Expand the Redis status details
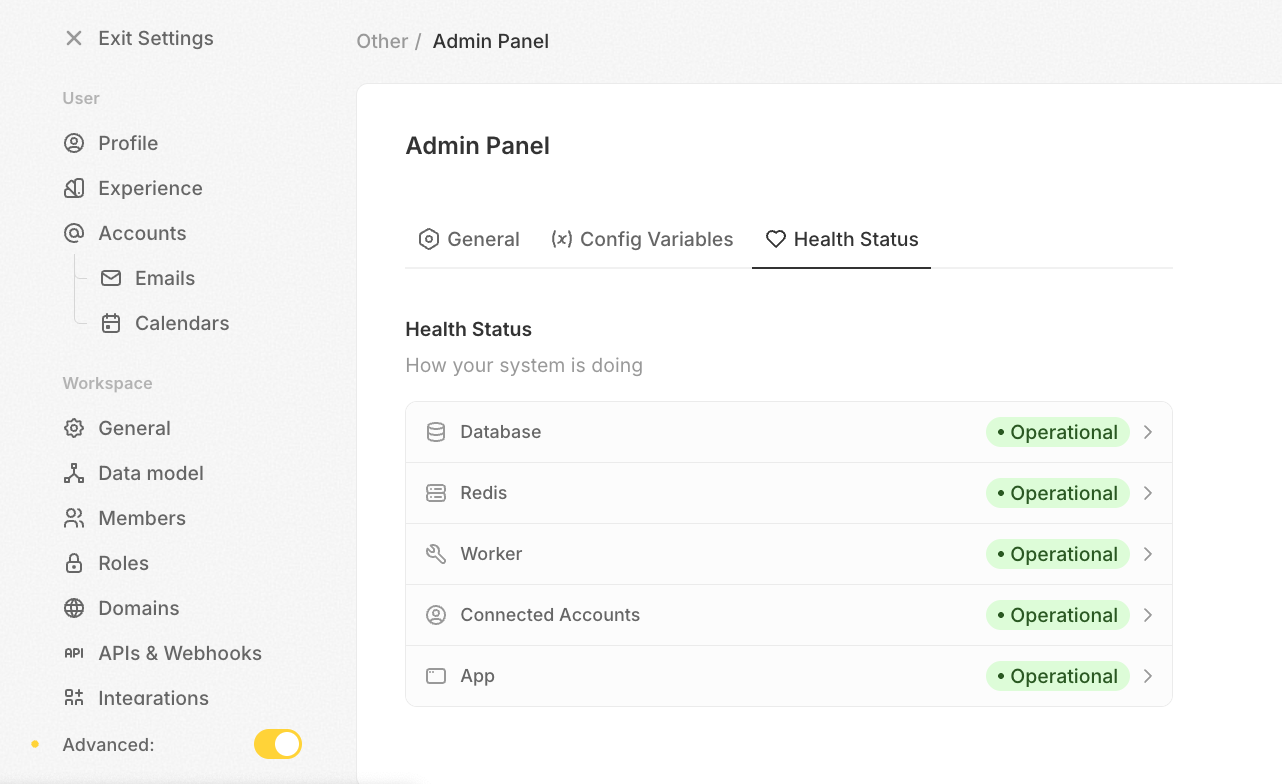Viewport: 1282px width, 784px height. 1148,493
